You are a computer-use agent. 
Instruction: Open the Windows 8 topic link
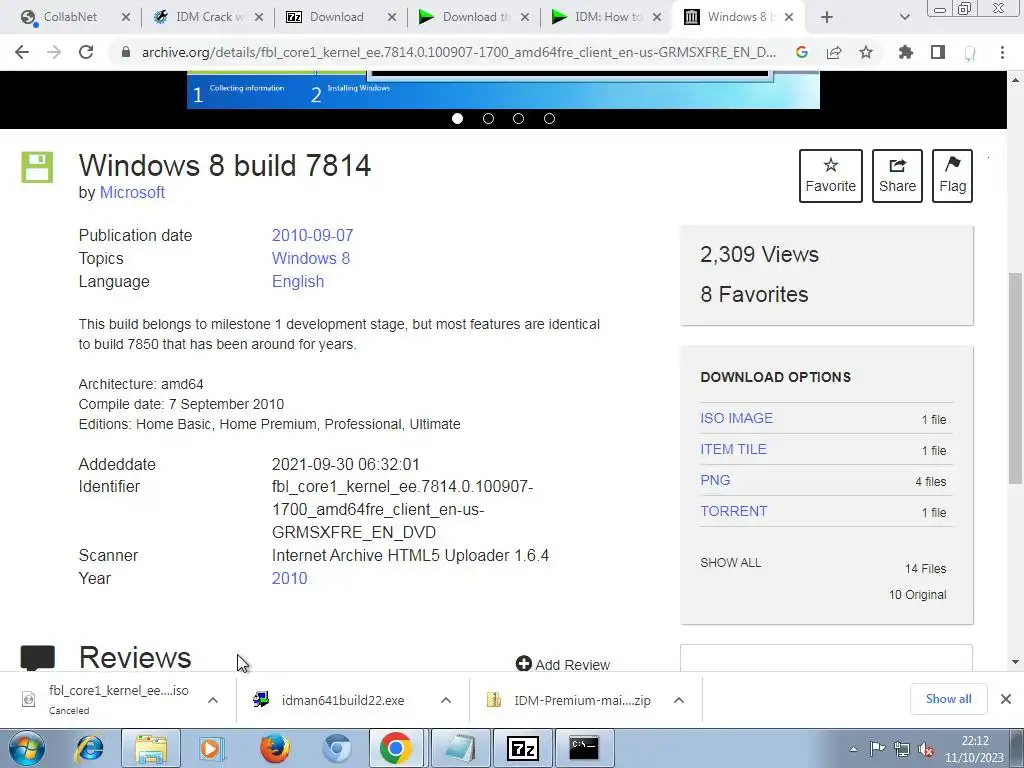pos(311,258)
